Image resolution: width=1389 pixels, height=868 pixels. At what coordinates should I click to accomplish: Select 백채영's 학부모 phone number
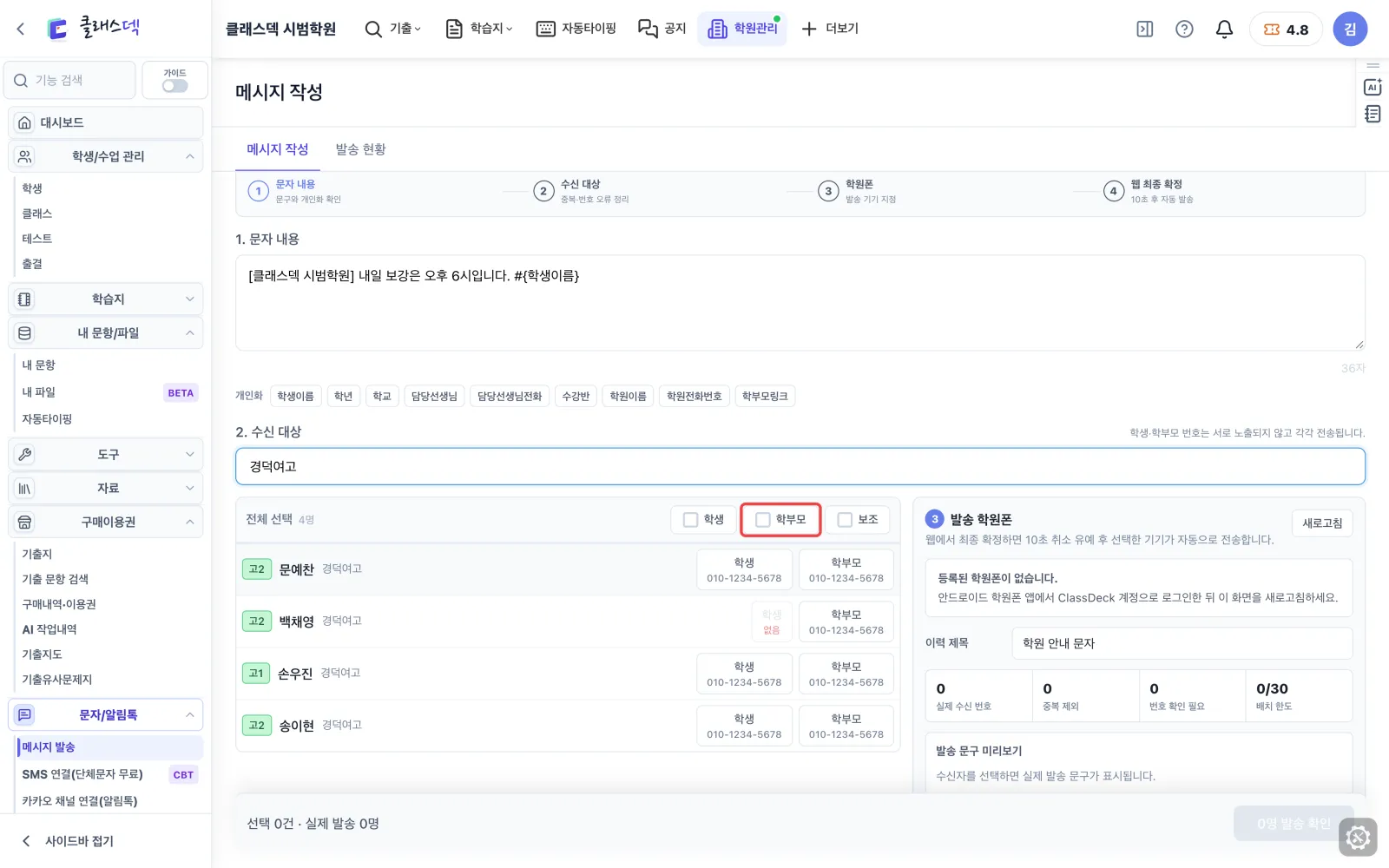(x=846, y=621)
